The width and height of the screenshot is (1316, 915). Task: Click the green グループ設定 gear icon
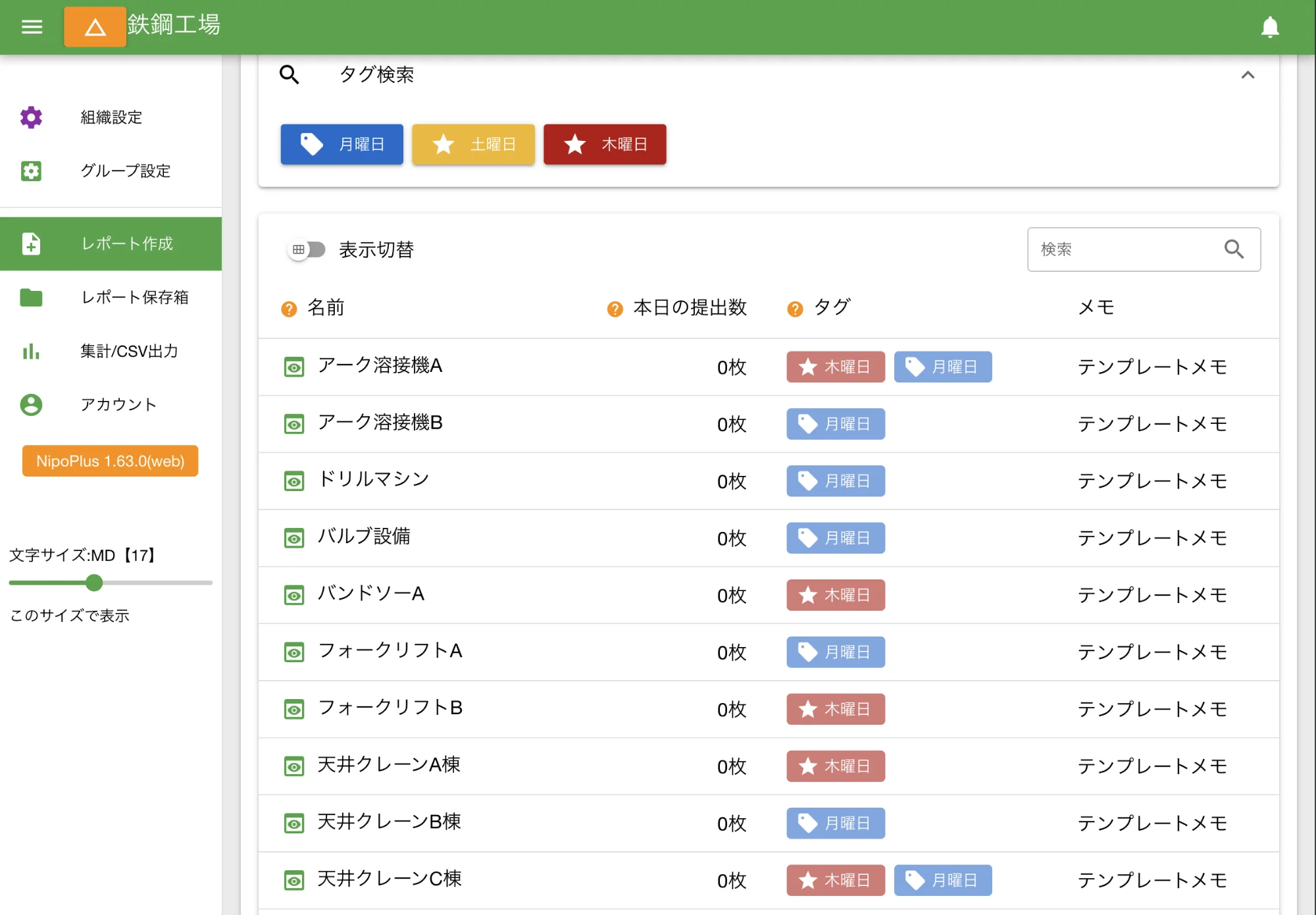coord(31,171)
